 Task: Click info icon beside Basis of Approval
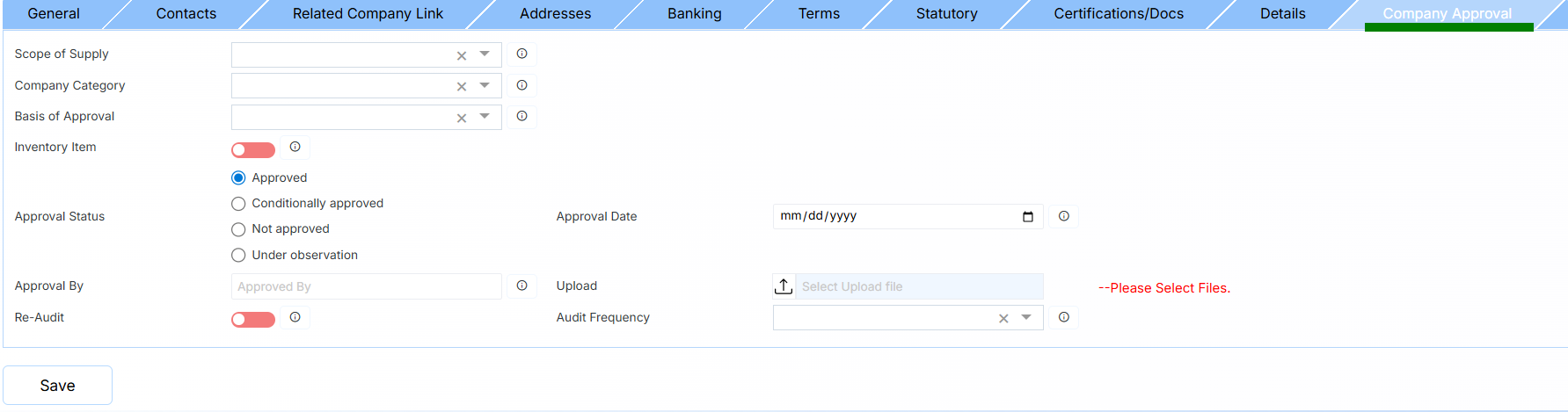[x=521, y=116]
